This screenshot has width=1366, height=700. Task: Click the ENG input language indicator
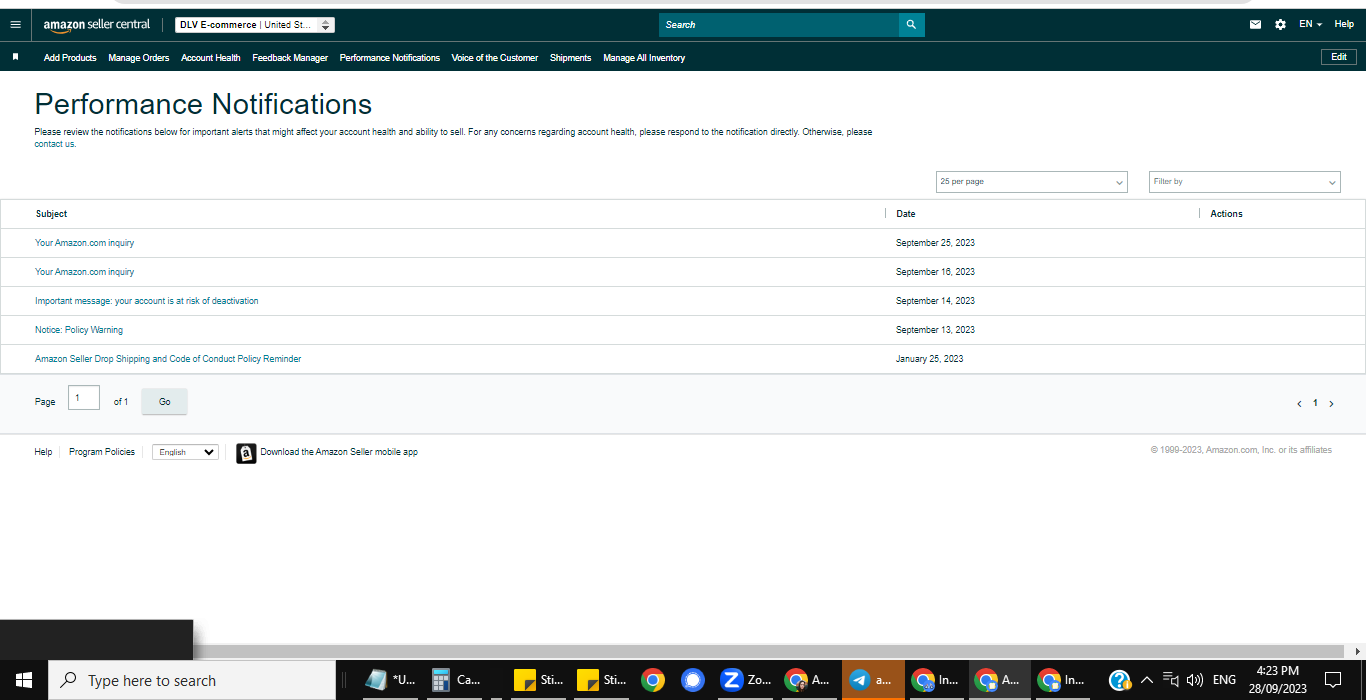click(x=1224, y=680)
